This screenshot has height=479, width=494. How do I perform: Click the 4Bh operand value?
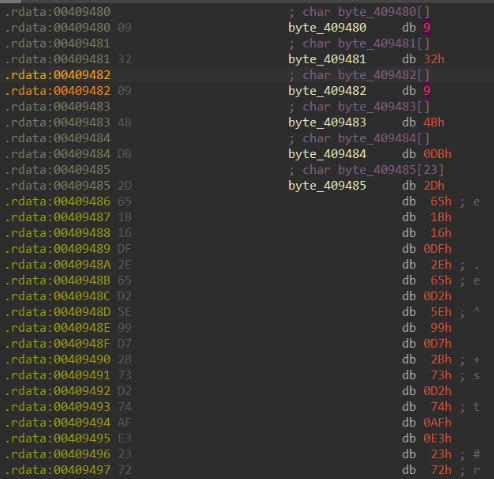click(434, 123)
